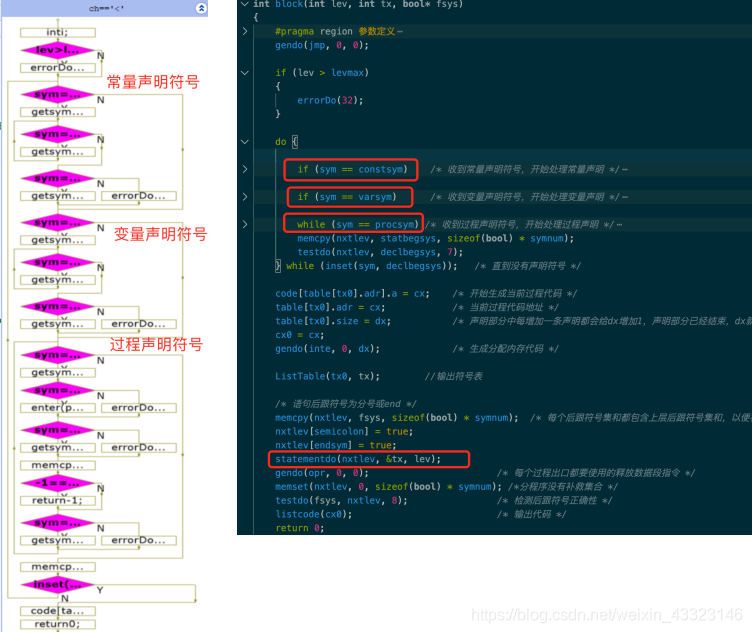This screenshot has height=633, width=752.
Task: Select the 'return-1;' flowchart box
Action: 58,501
